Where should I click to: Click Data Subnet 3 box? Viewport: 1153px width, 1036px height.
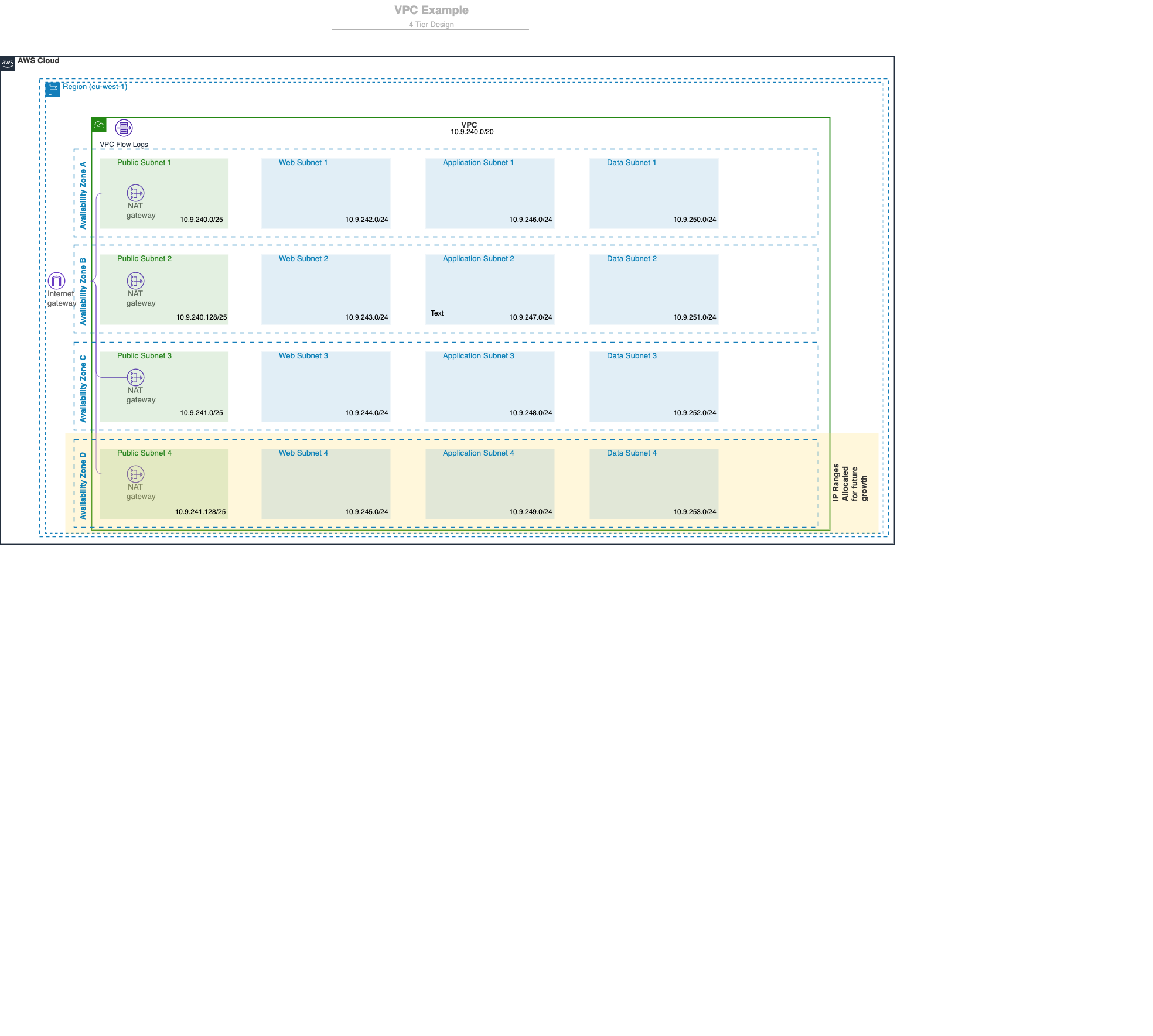[654, 387]
